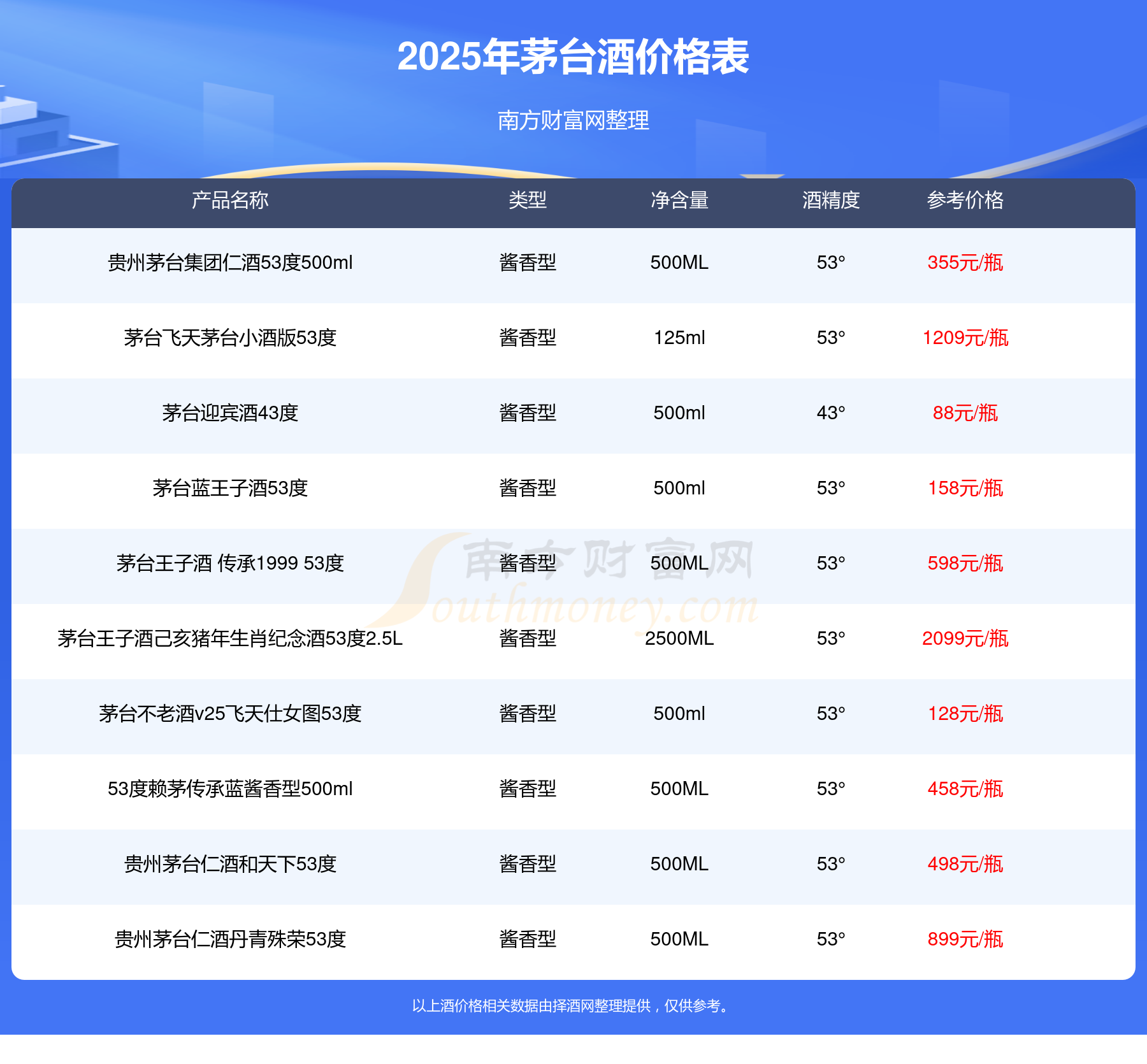Select 贵州茅台仁酒和天下53度 product name
Viewport: 1147px width, 1064px height.
230,864
